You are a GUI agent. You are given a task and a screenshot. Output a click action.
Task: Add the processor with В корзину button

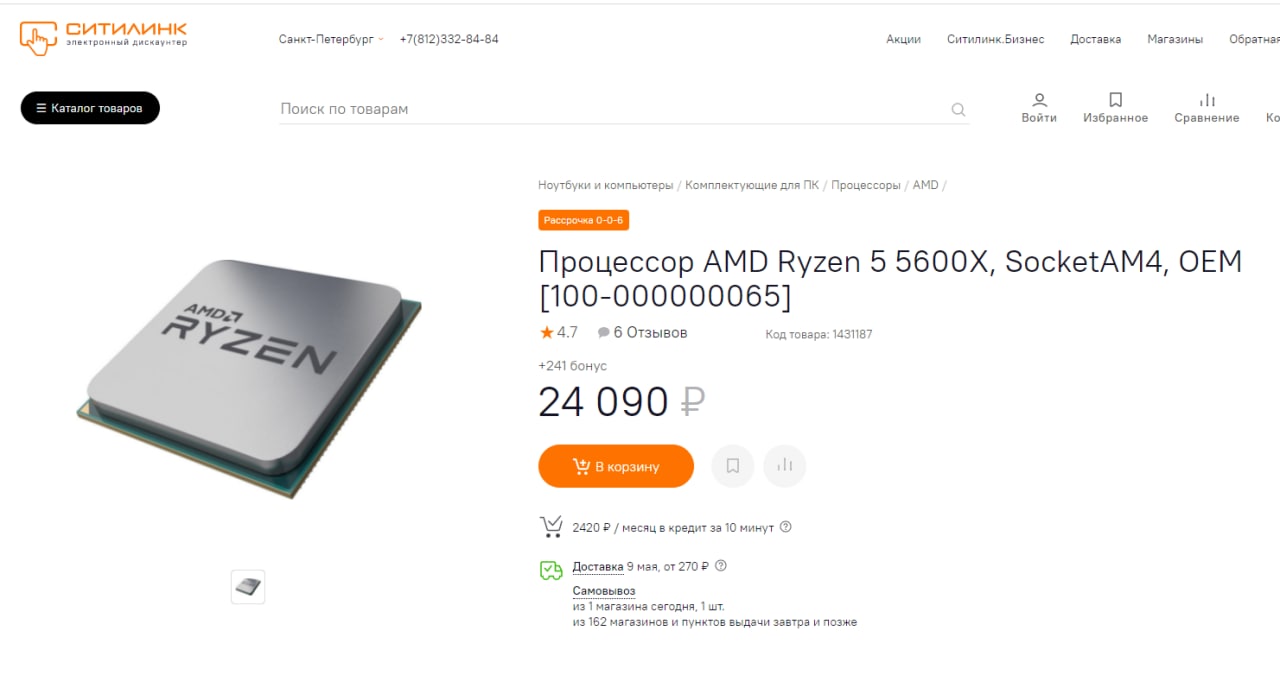pyautogui.click(x=616, y=466)
